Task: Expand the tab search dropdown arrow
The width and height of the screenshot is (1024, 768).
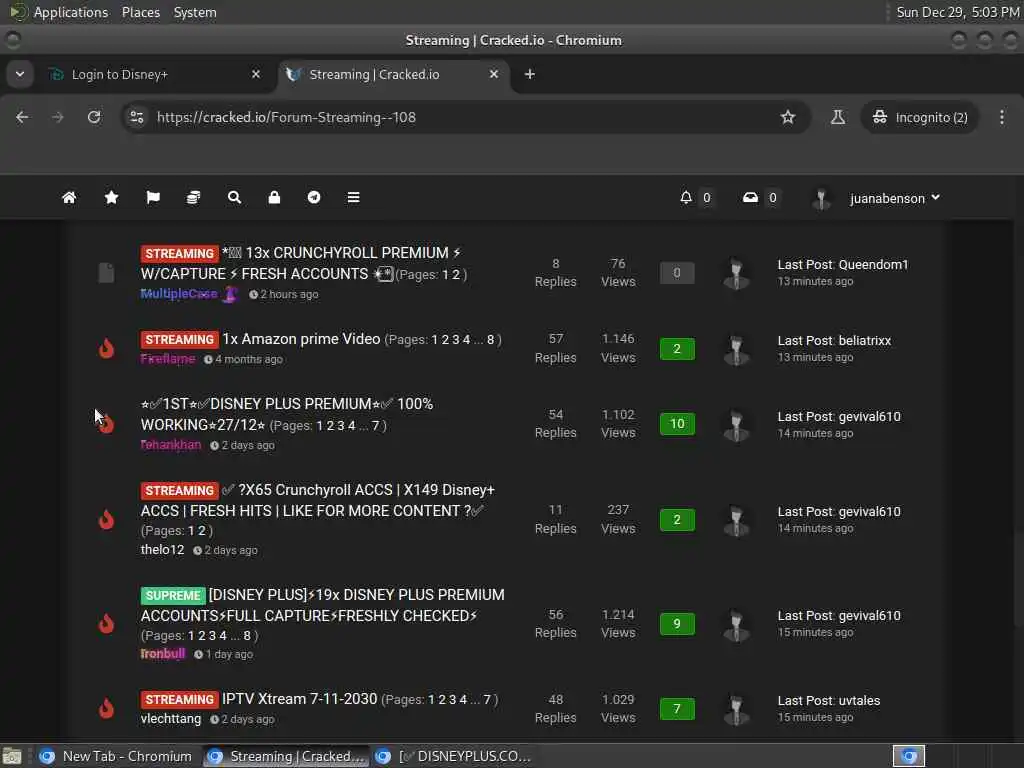Action: 20,74
